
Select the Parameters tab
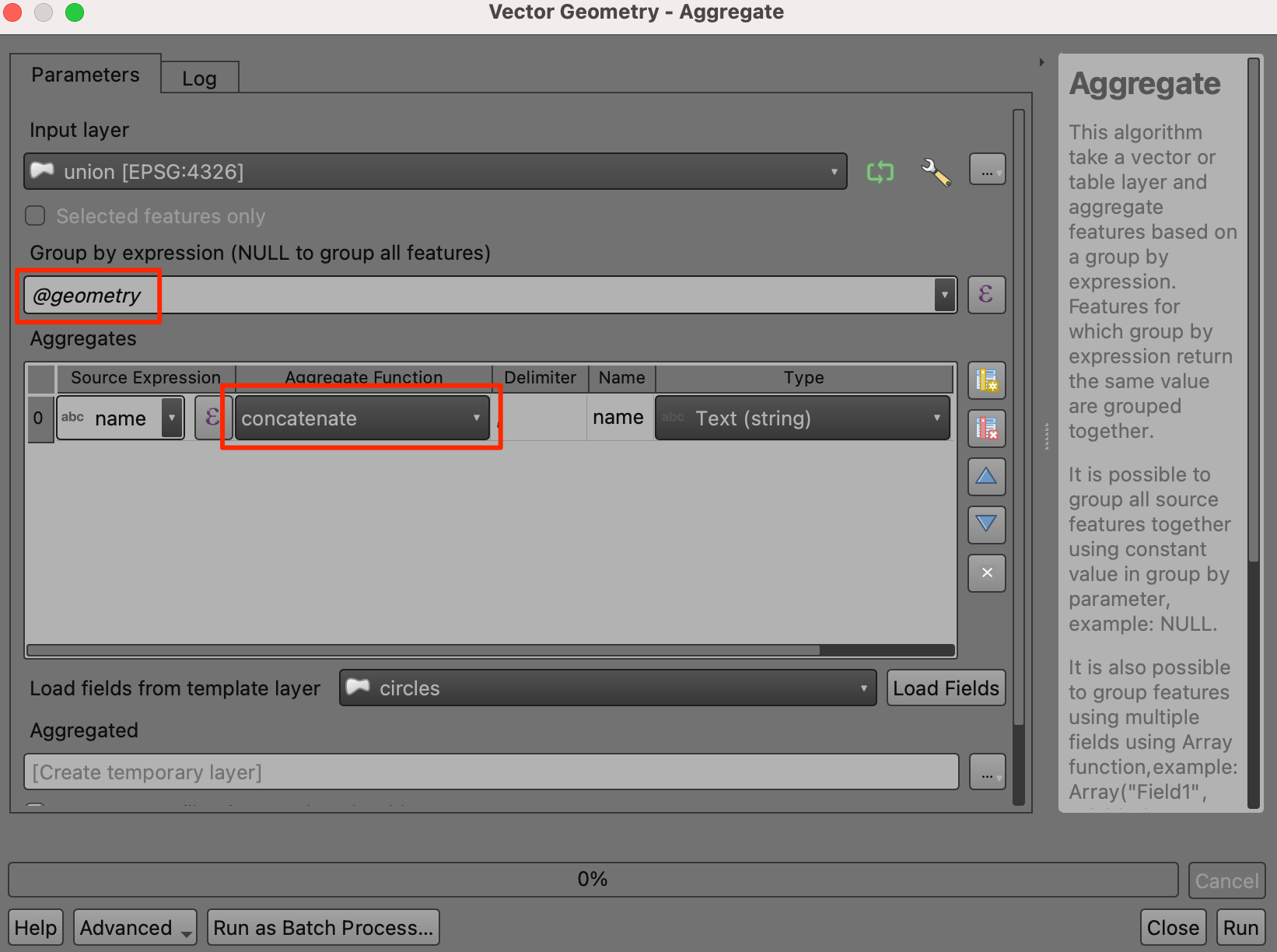86,75
